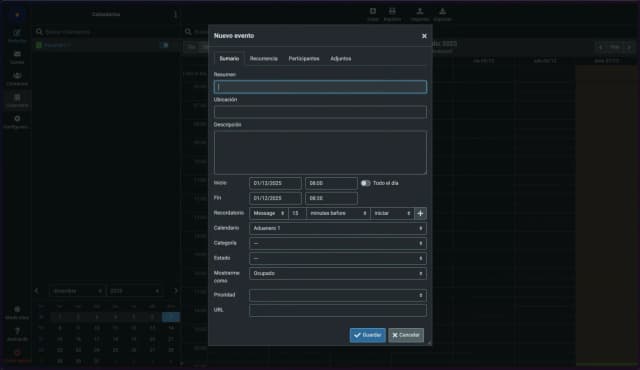Open the reminder relative-to dropdown
Screen dimensions: 640x370
tap(392, 213)
